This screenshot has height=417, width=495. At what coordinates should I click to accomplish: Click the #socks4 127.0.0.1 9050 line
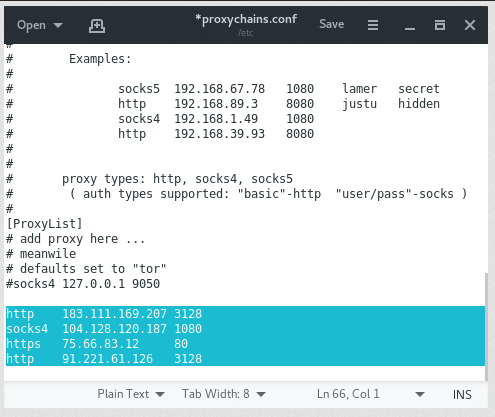pos(83,284)
